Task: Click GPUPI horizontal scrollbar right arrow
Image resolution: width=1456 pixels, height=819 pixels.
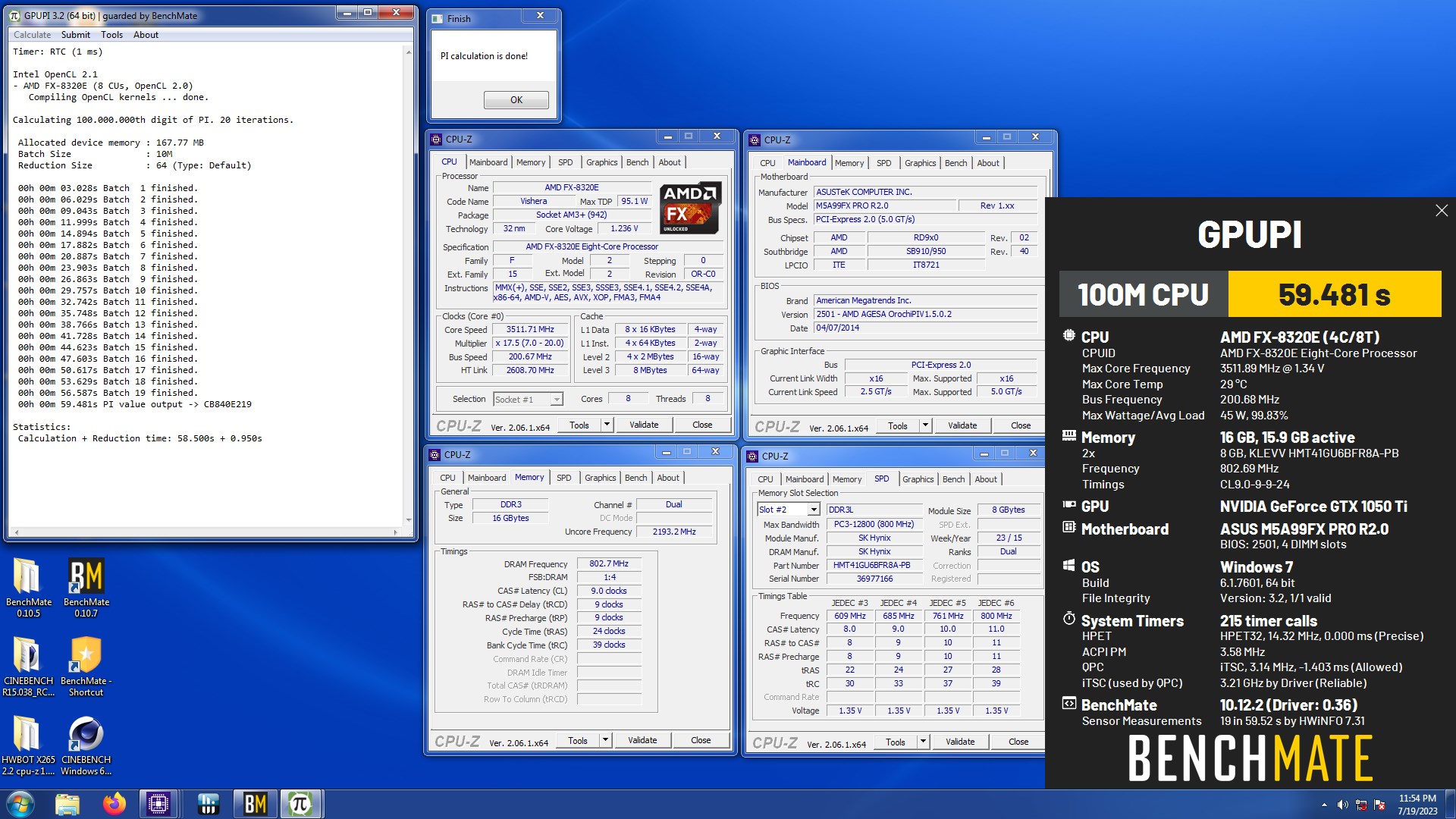Action: tap(395, 532)
